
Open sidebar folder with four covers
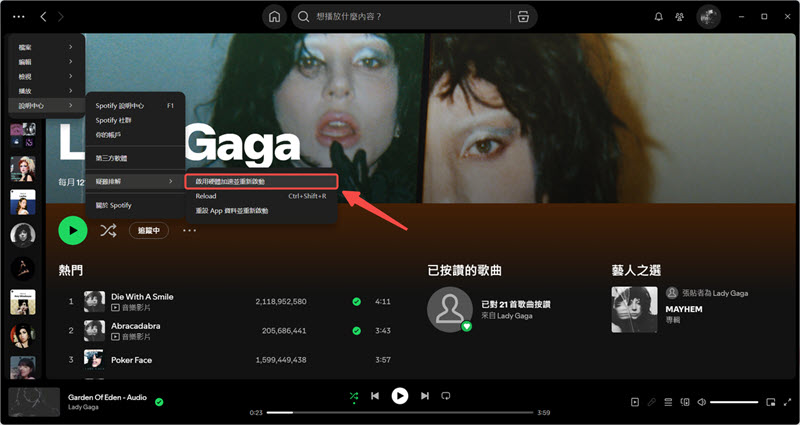point(23,135)
